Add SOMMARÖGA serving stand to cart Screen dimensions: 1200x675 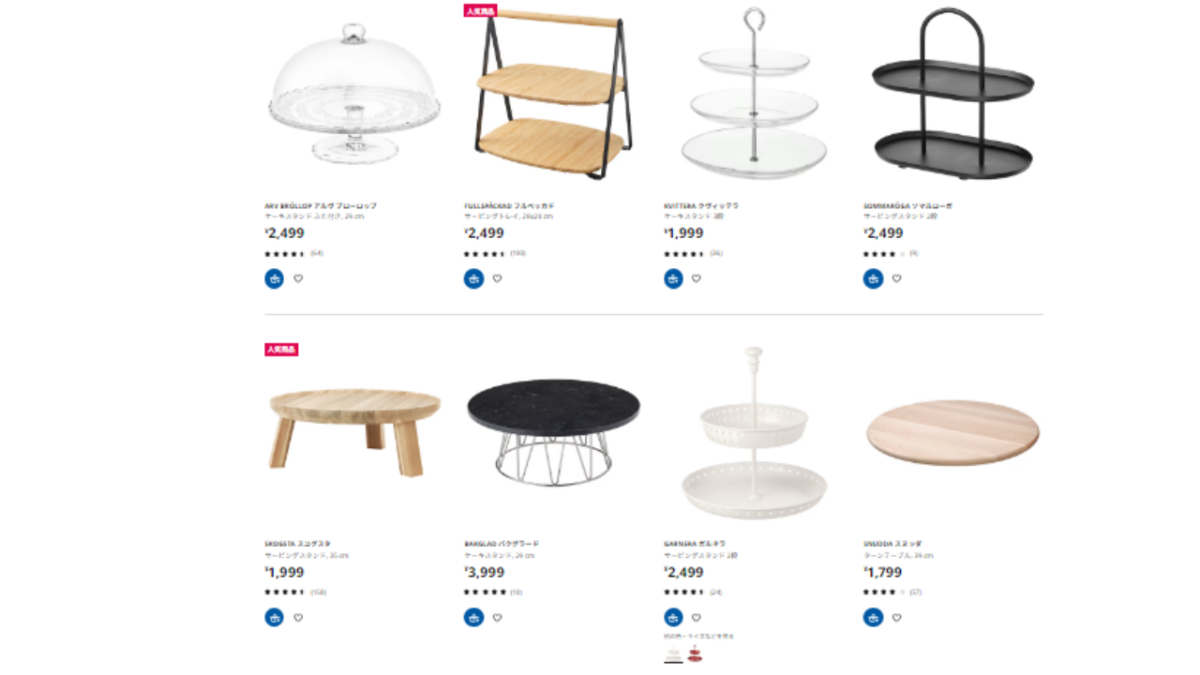873,279
